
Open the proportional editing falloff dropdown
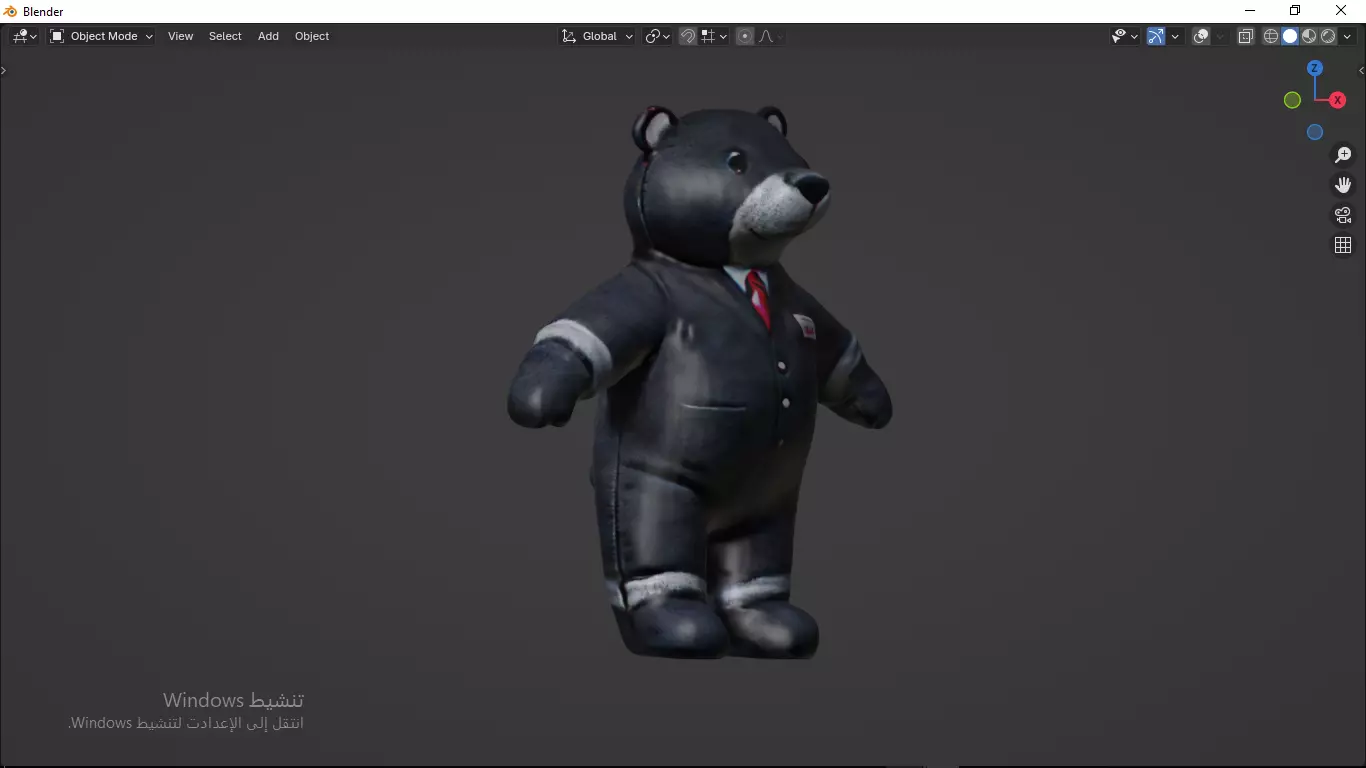pyautogui.click(x=770, y=36)
